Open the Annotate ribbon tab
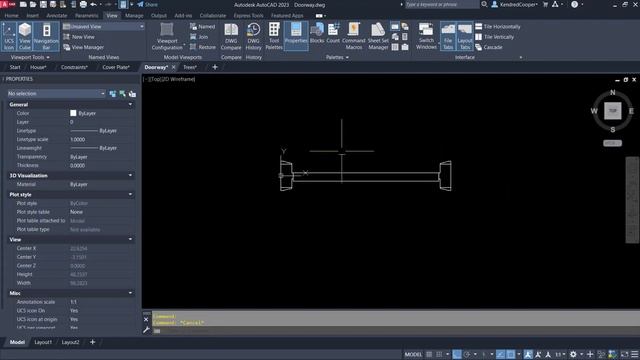Image resolution: width=640 pixels, height=360 pixels. coord(57,16)
